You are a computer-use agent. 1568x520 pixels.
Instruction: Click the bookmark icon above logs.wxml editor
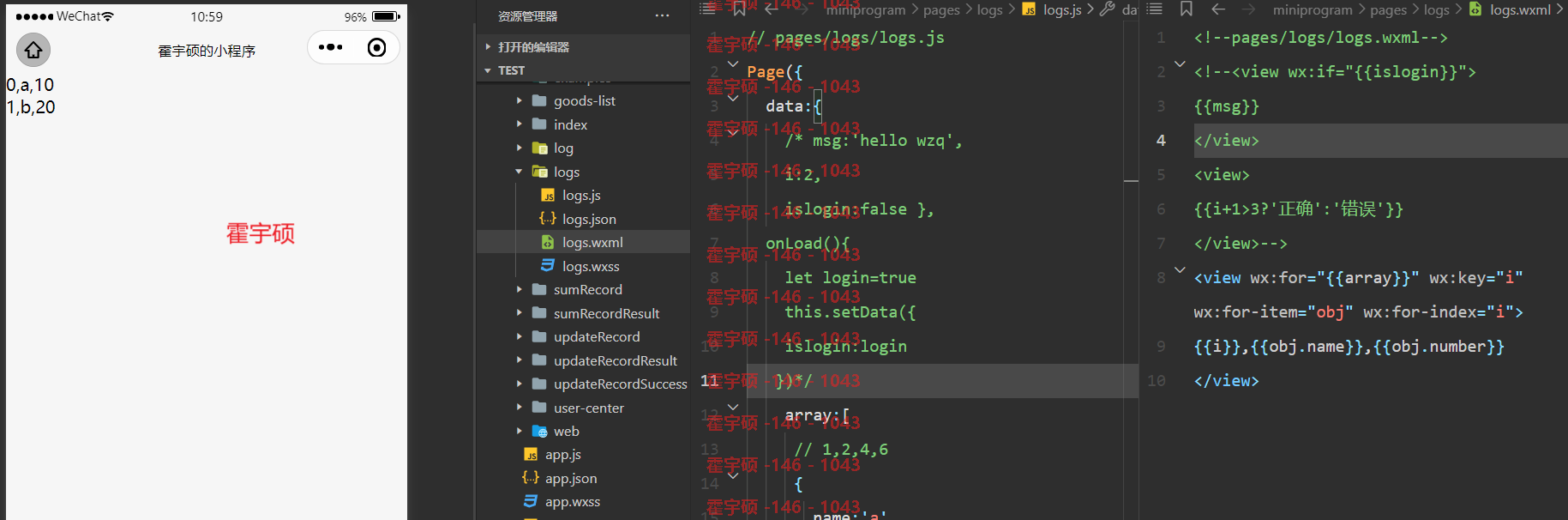click(1187, 9)
